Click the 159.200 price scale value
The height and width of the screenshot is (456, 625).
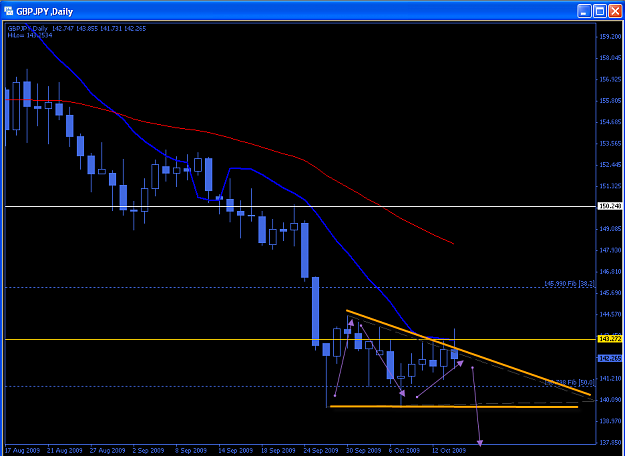610,37
